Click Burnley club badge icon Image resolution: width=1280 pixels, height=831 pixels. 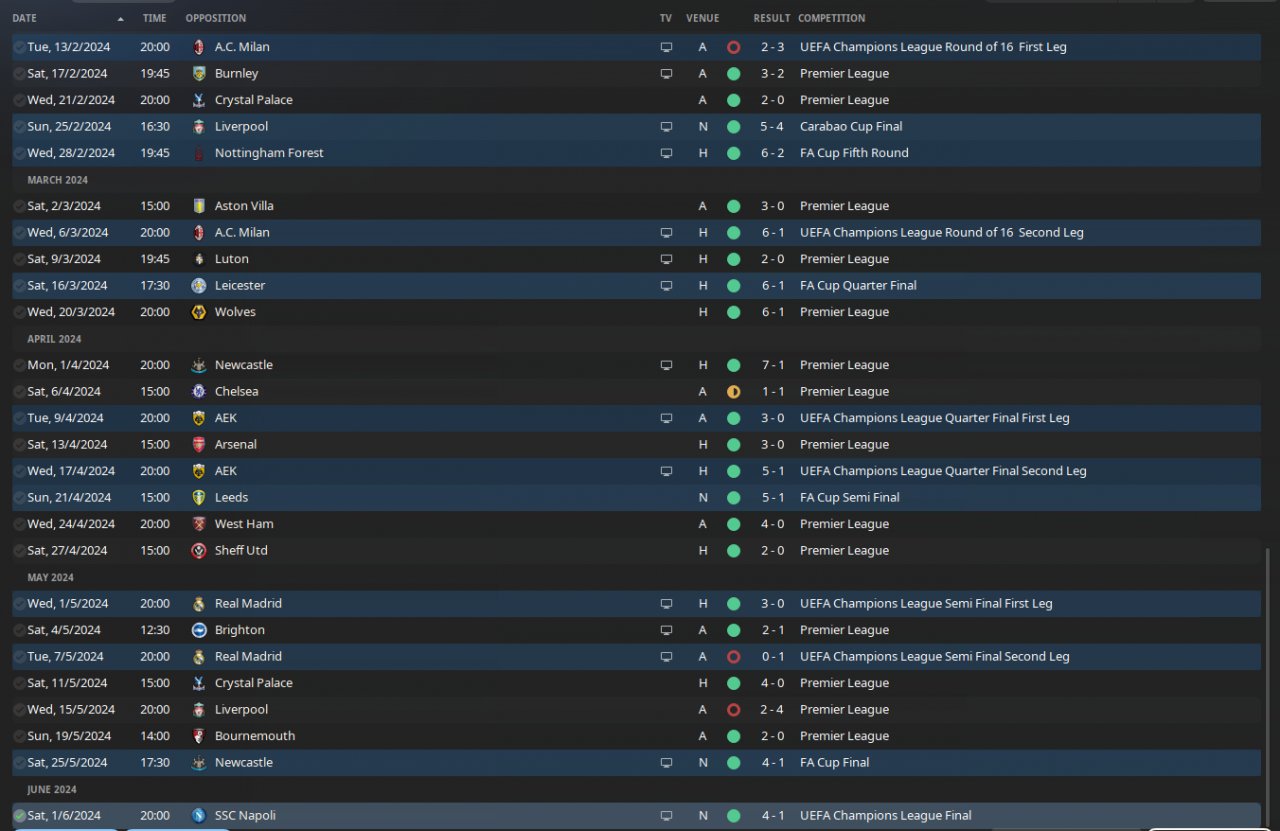(x=199, y=73)
